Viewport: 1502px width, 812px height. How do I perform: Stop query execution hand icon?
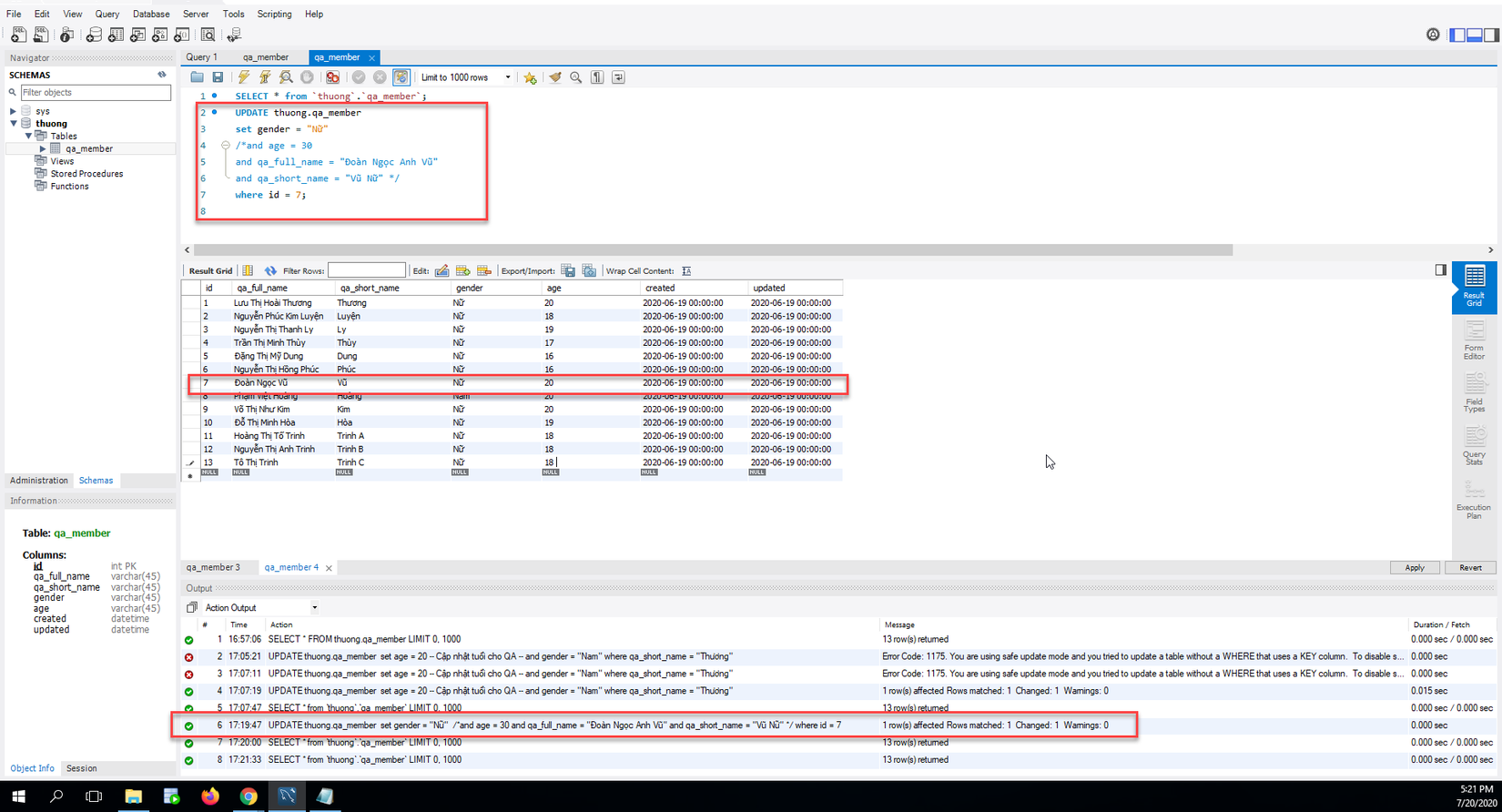click(x=307, y=77)
